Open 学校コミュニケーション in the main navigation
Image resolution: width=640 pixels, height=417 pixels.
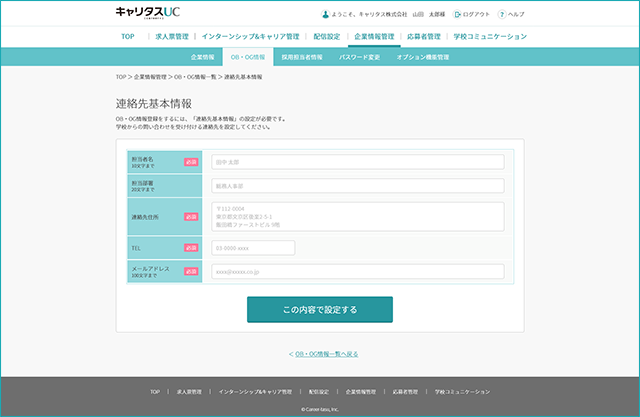click(x=490, y=36)
